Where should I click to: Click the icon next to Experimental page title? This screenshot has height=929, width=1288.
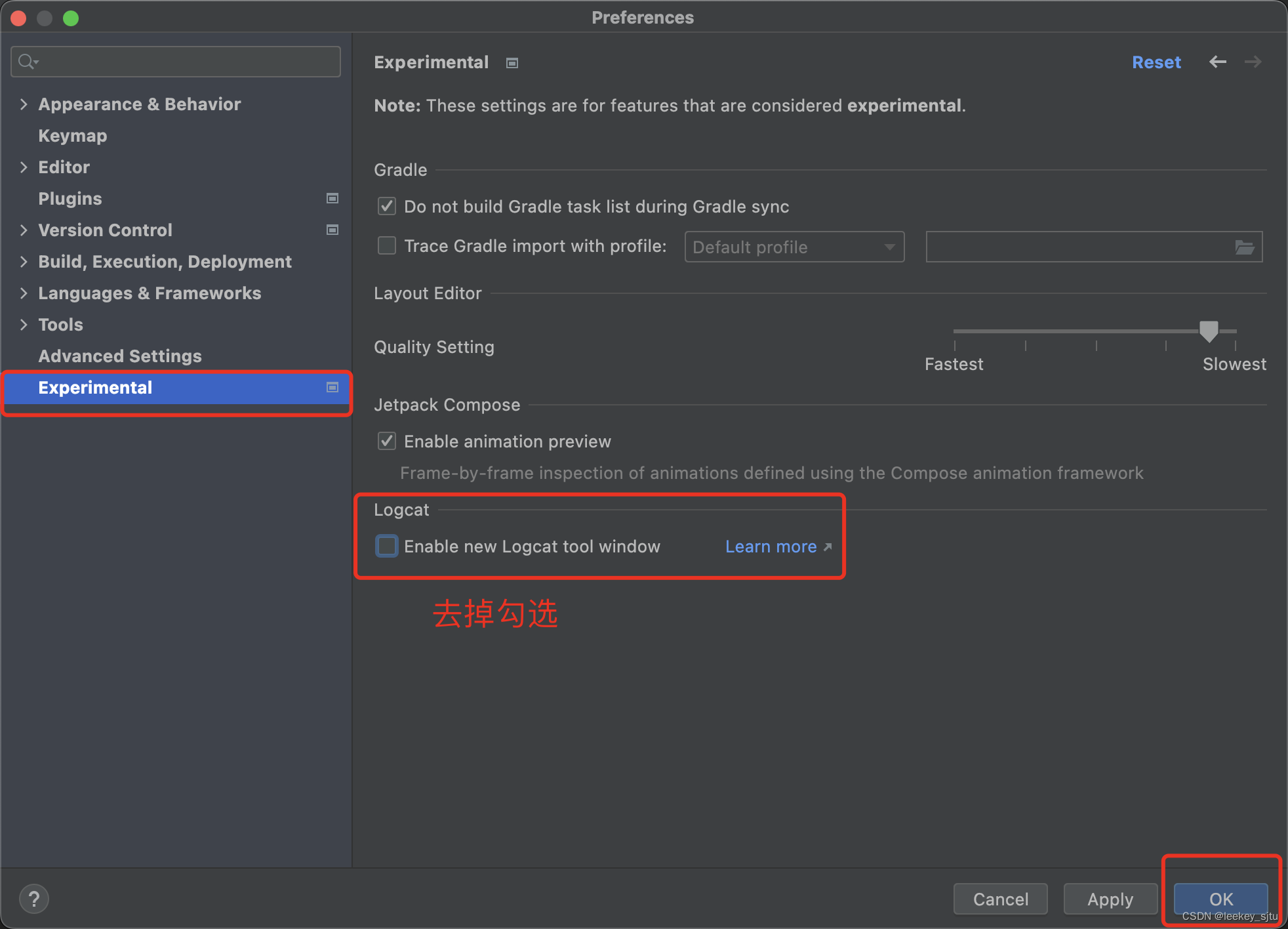coord(512,62)
